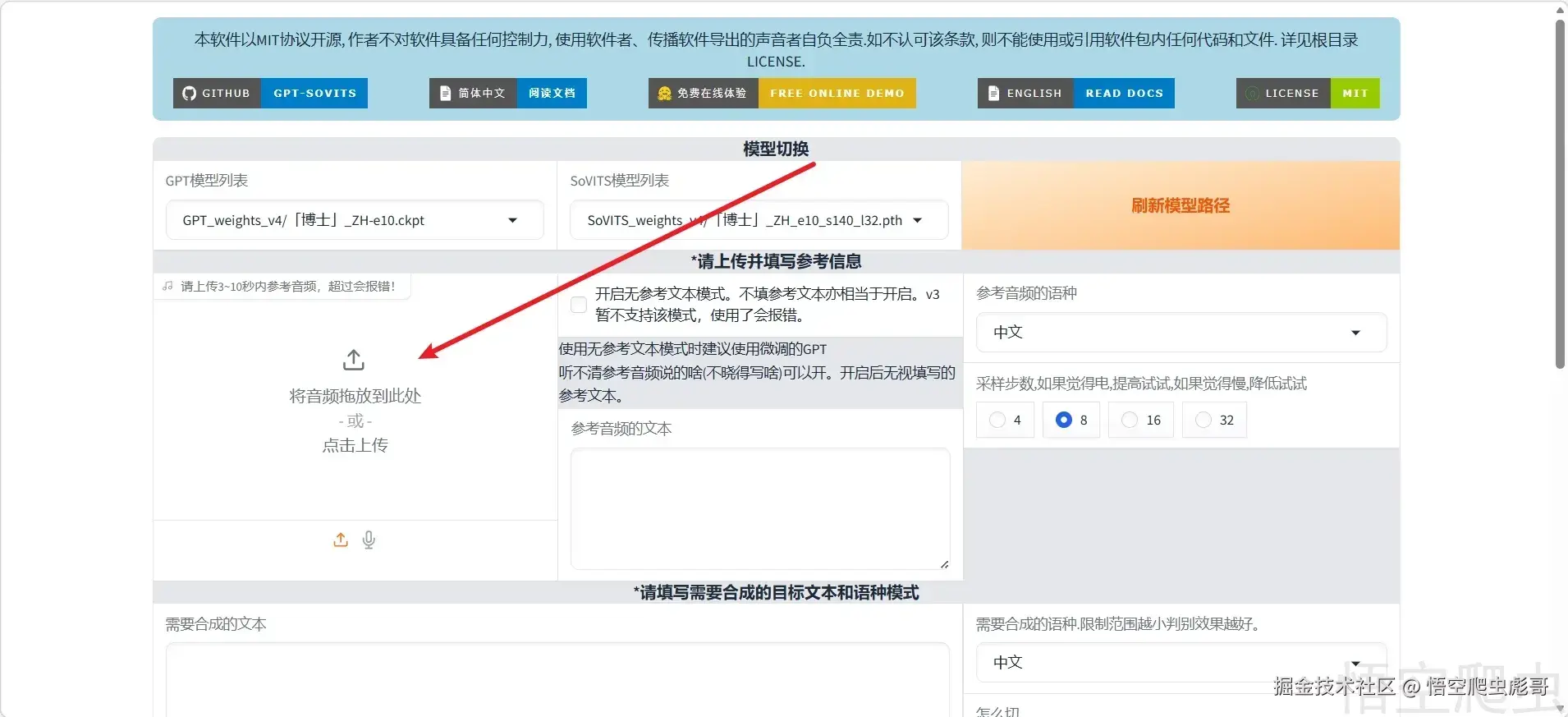
Task: Select sampling steps 32 radio button
Action: (x=1204, y=420)
